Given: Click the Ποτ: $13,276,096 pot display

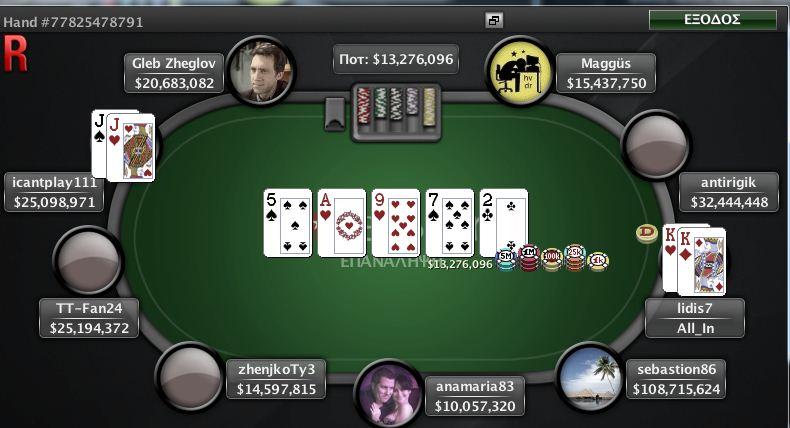Looking at the screenshot, I should (396, 59).
